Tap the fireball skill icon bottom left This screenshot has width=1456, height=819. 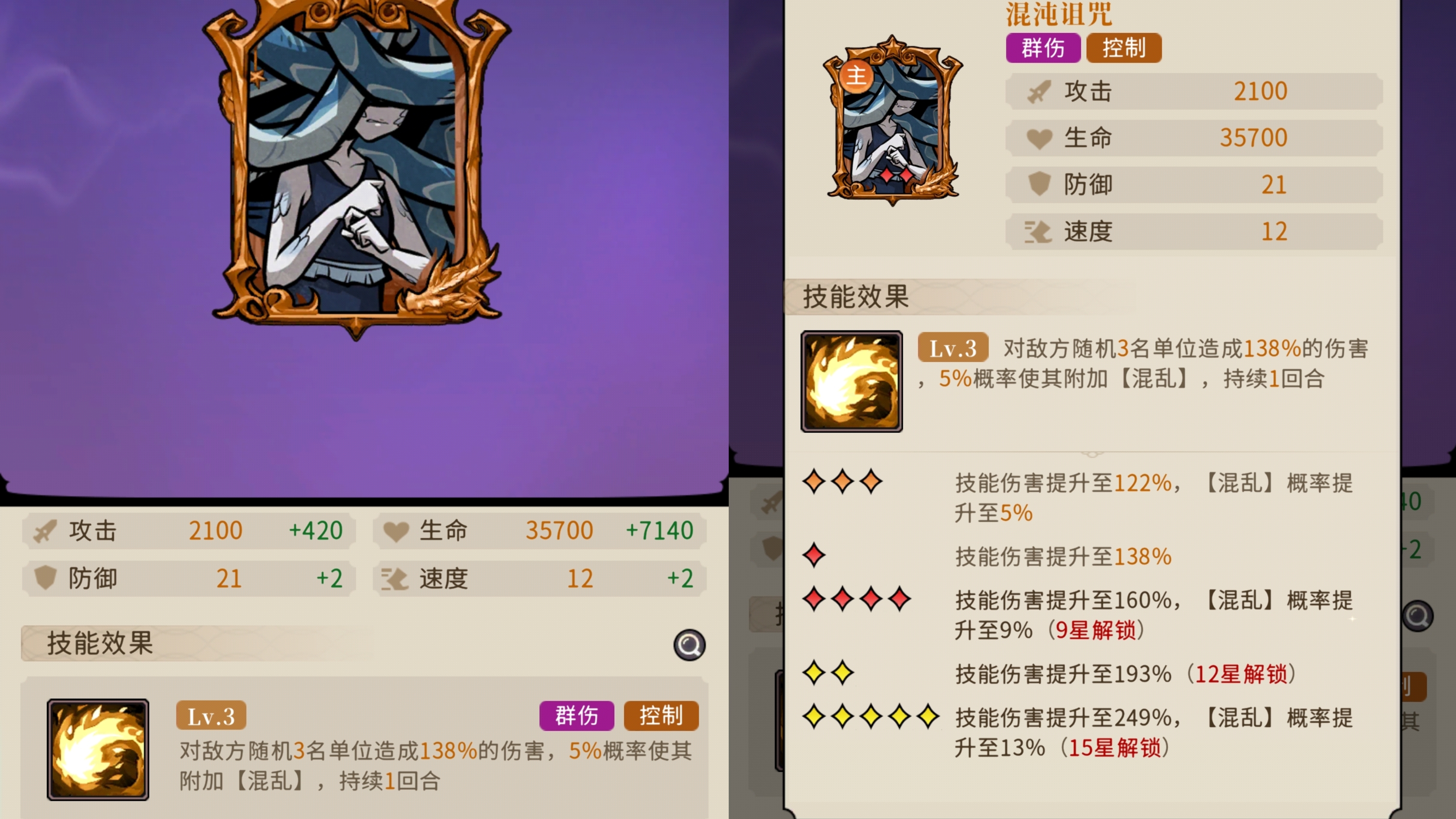98,749
